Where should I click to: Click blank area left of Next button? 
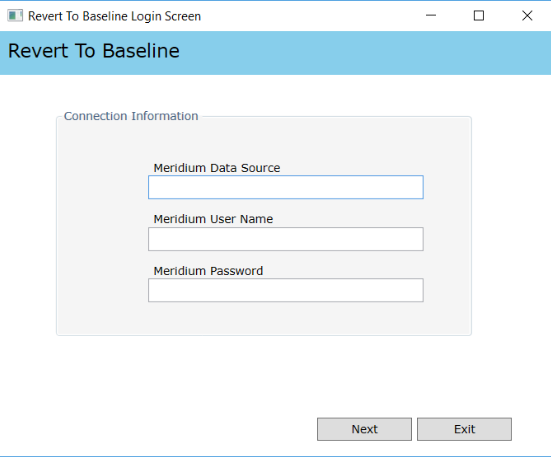(x=158, y=429)
